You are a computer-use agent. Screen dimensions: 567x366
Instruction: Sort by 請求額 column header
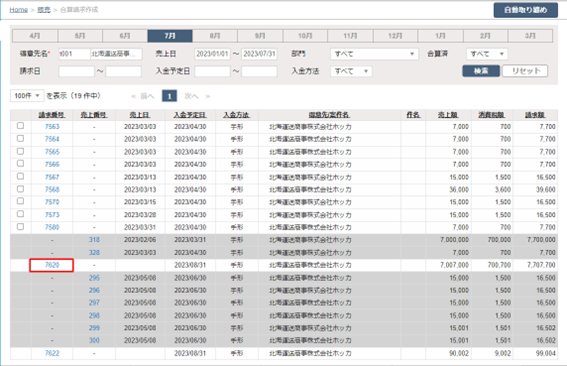[536, 115]
